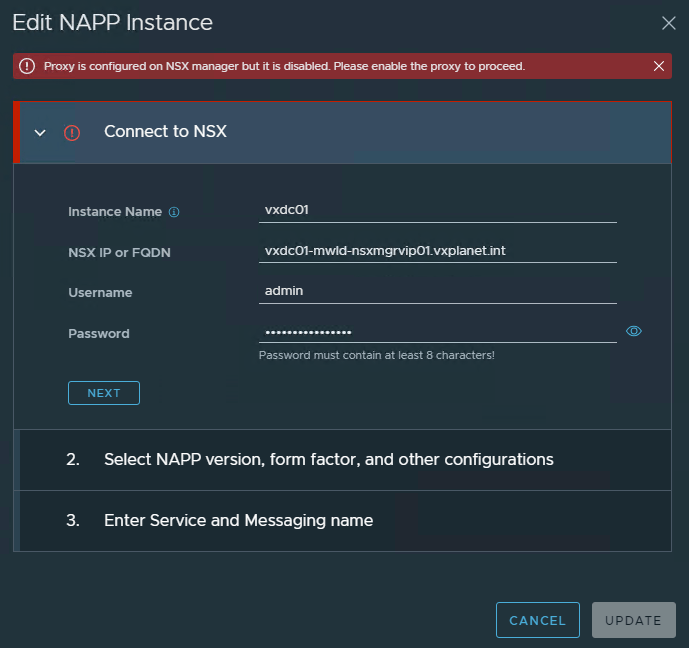The width and height of the screenshot is (689, 648).
Task: Dismiss the proxy error banner
Action: point(658,66)
